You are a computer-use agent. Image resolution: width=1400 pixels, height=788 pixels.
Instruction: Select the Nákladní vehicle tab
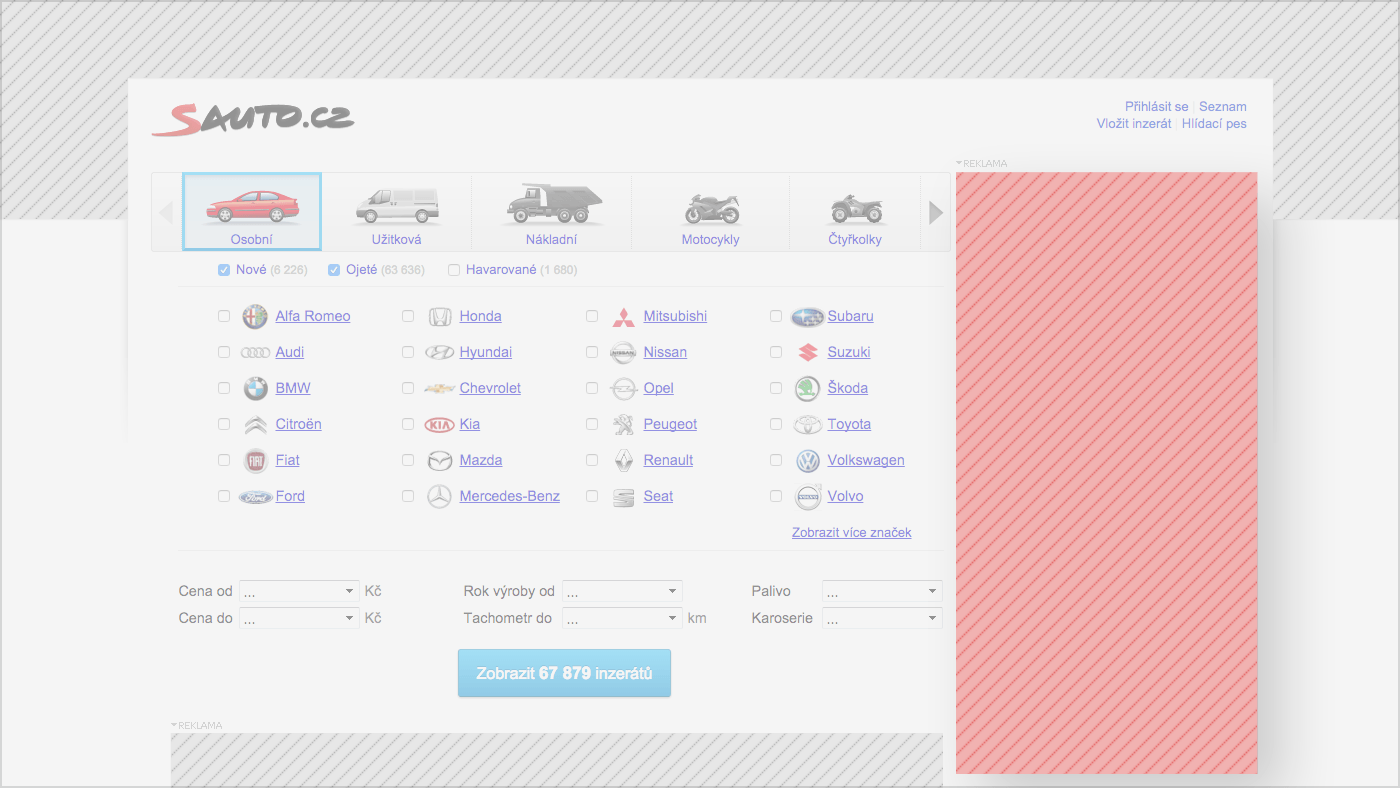(x=551, y=211)
